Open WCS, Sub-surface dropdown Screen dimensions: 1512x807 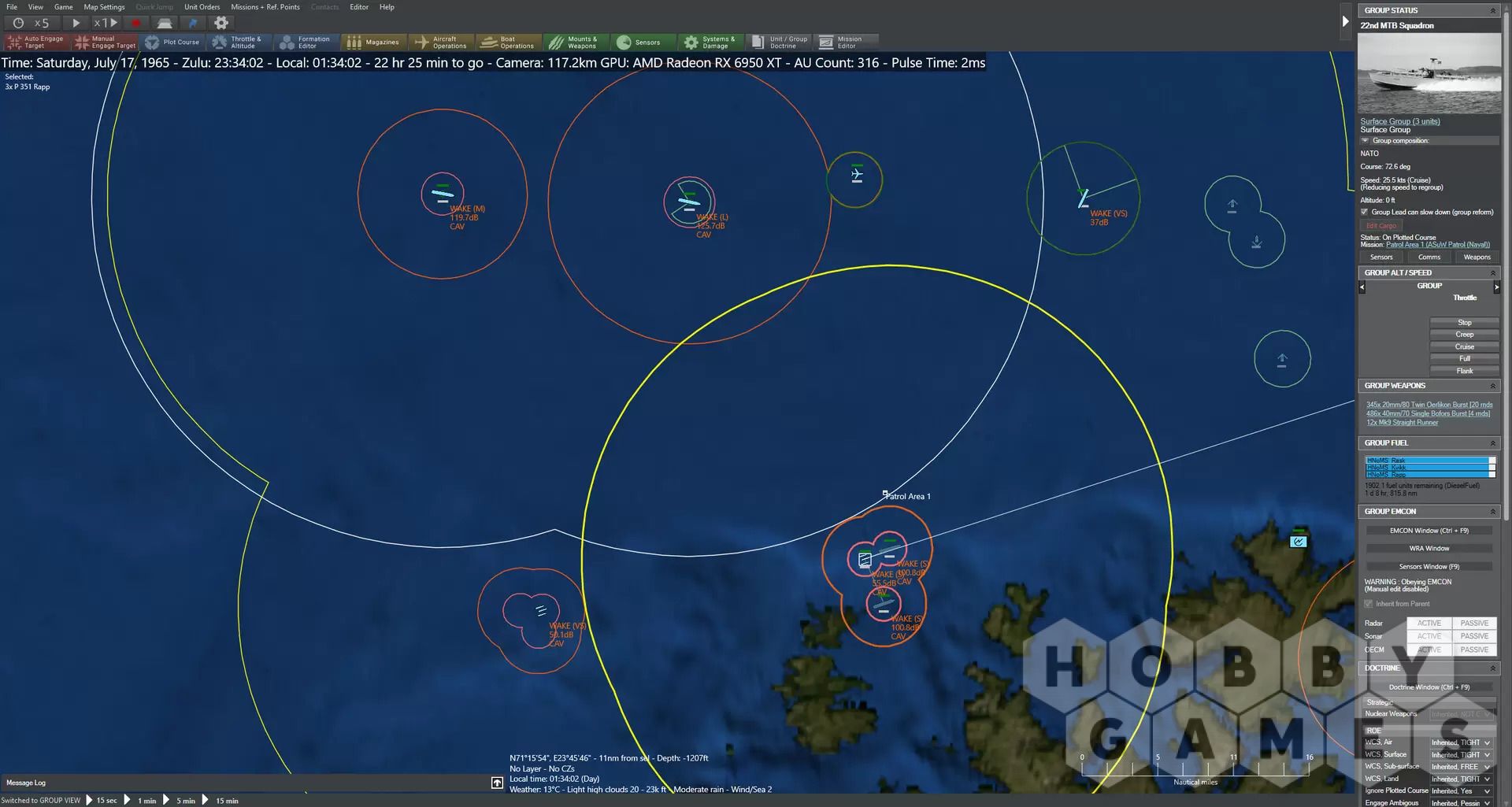click(x=1461, y=767)
